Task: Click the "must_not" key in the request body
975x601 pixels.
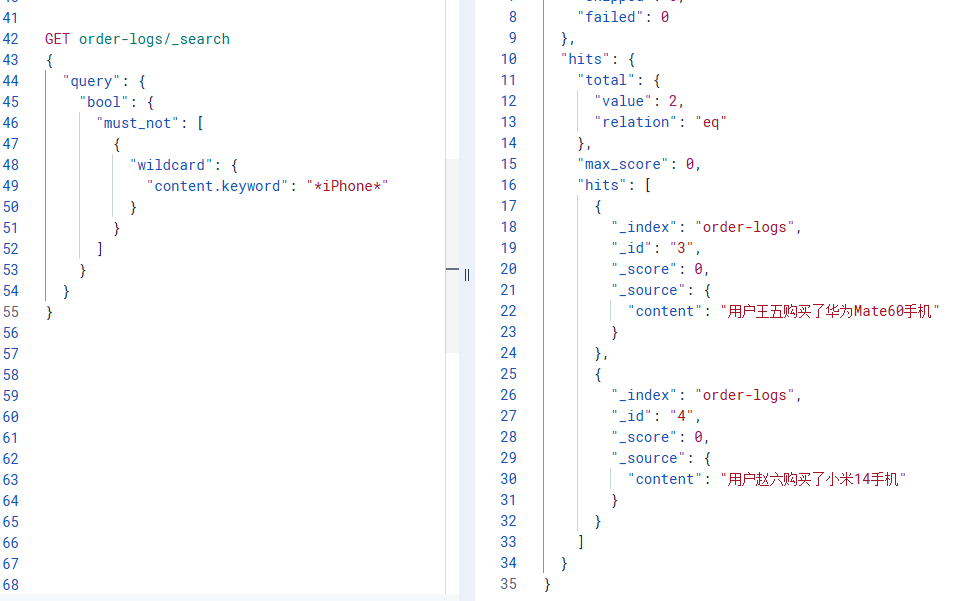Action: [137, 124]
